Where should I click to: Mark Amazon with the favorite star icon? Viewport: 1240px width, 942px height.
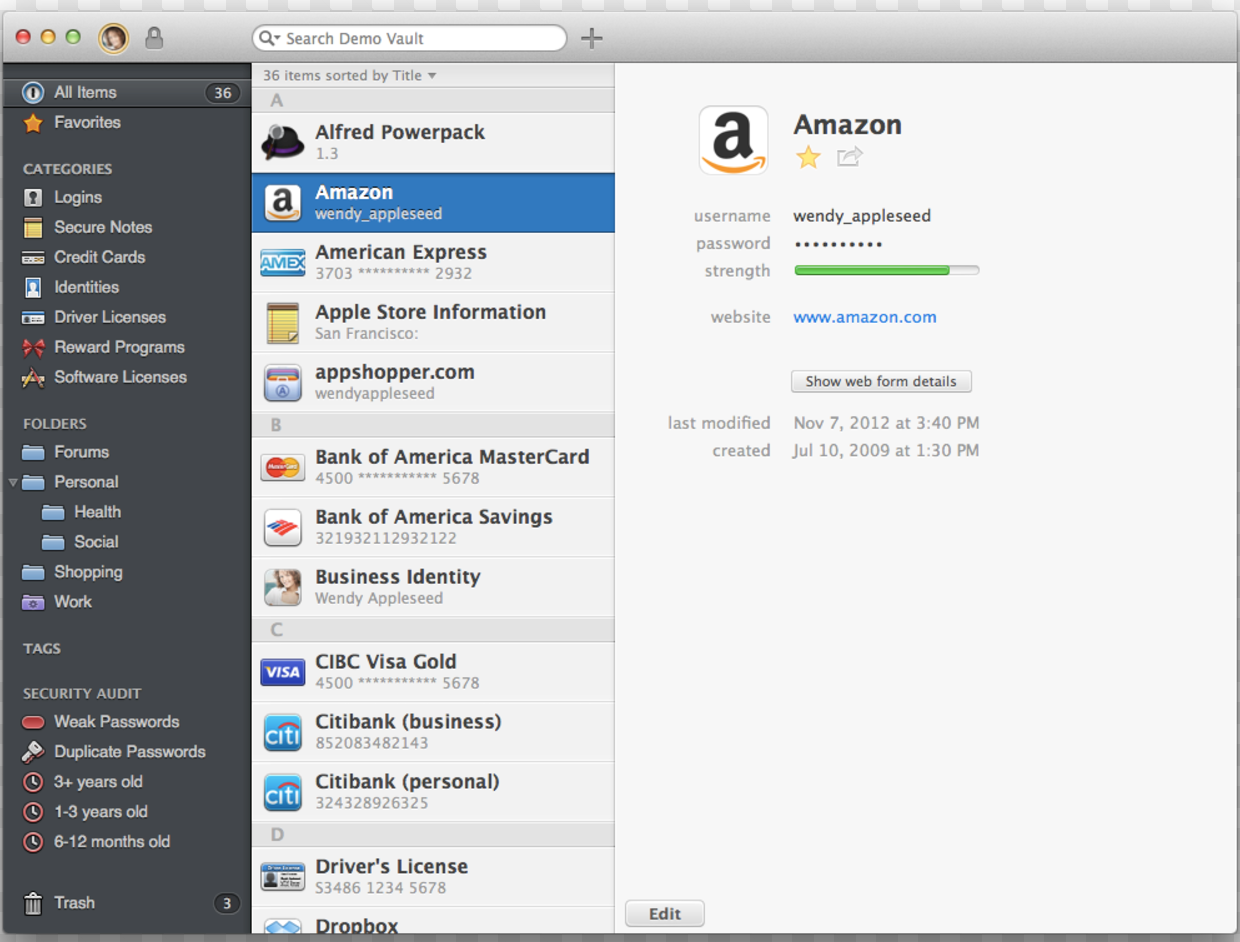tap(808, 157)
